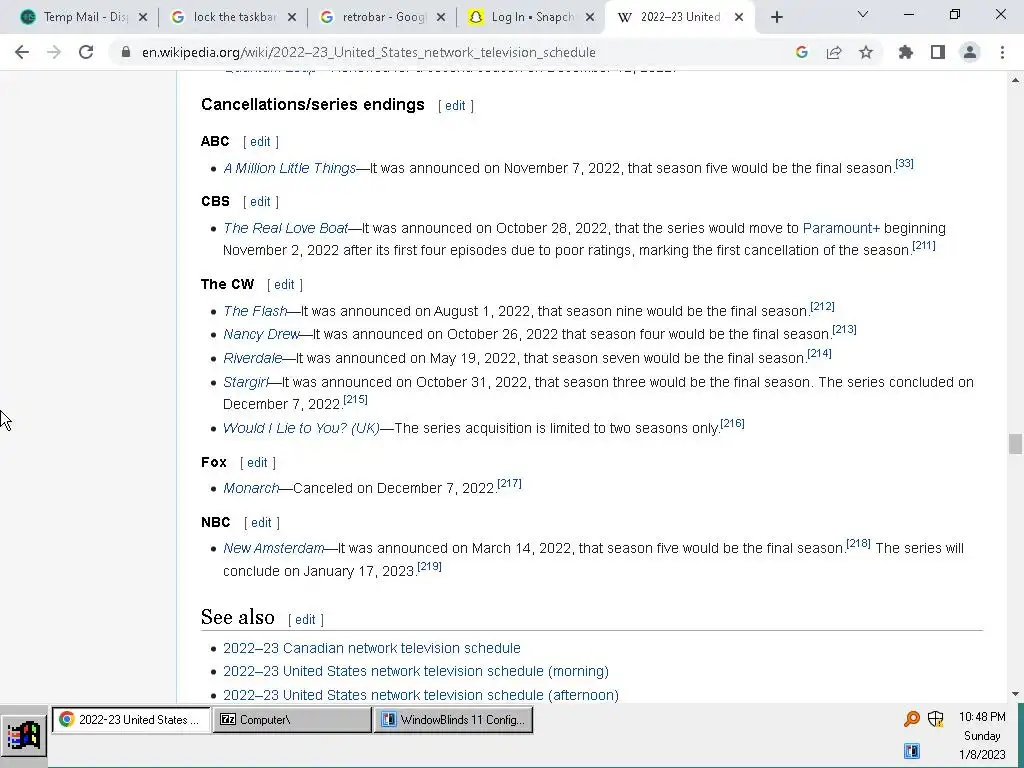The image size is (1024, 768).
Task: Edit The CW subsection
Action: click(x=284, y=285)
